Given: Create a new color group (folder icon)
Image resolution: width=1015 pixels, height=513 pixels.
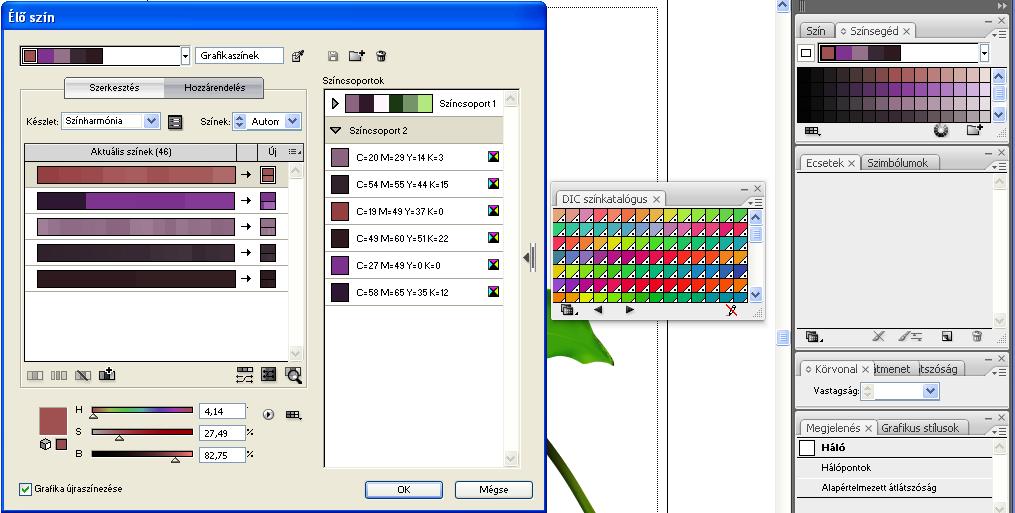Looking at the screenshot, I should [357, 56].
